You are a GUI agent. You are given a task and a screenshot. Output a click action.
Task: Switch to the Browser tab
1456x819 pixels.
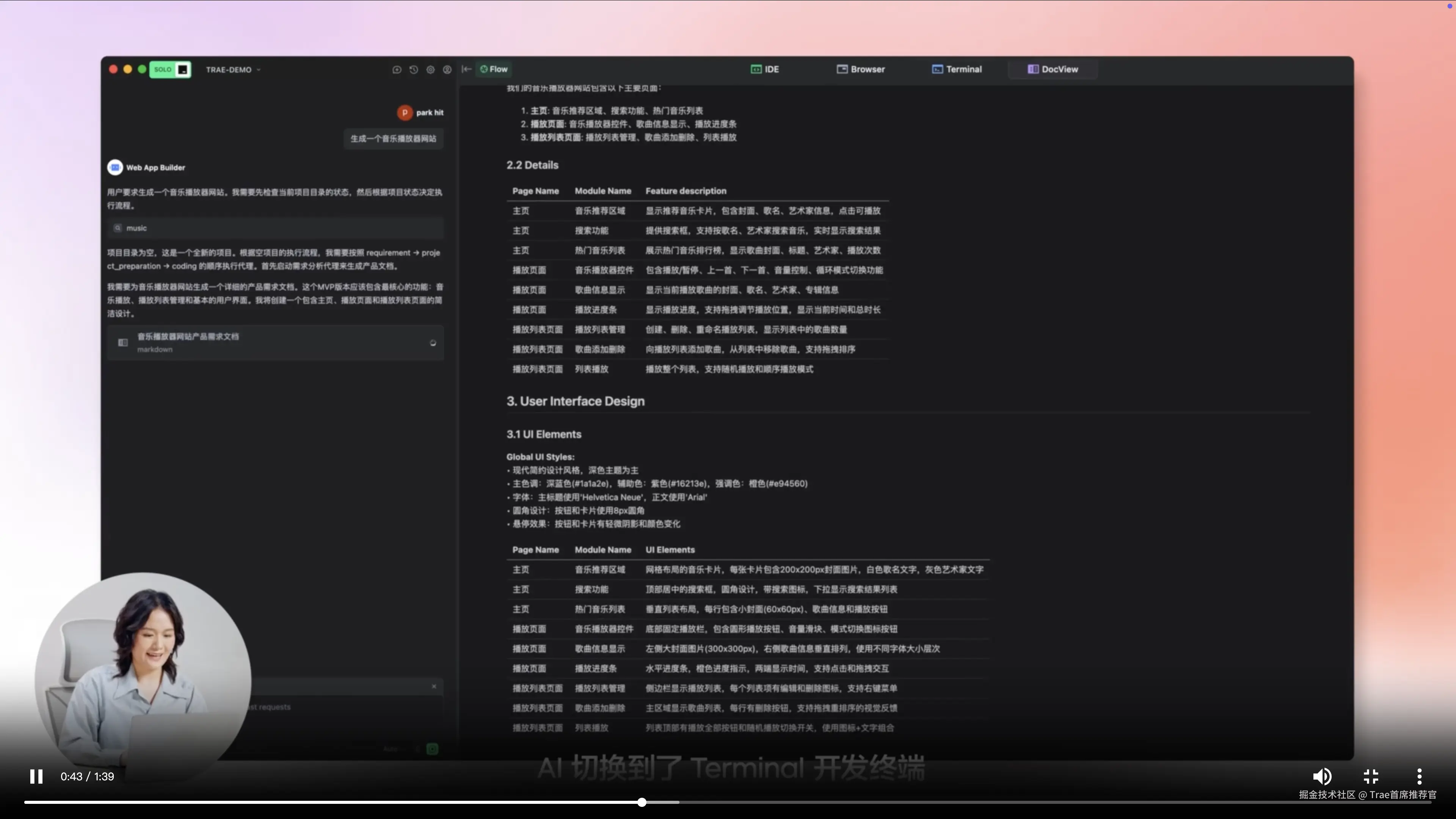tap(860, 69)
